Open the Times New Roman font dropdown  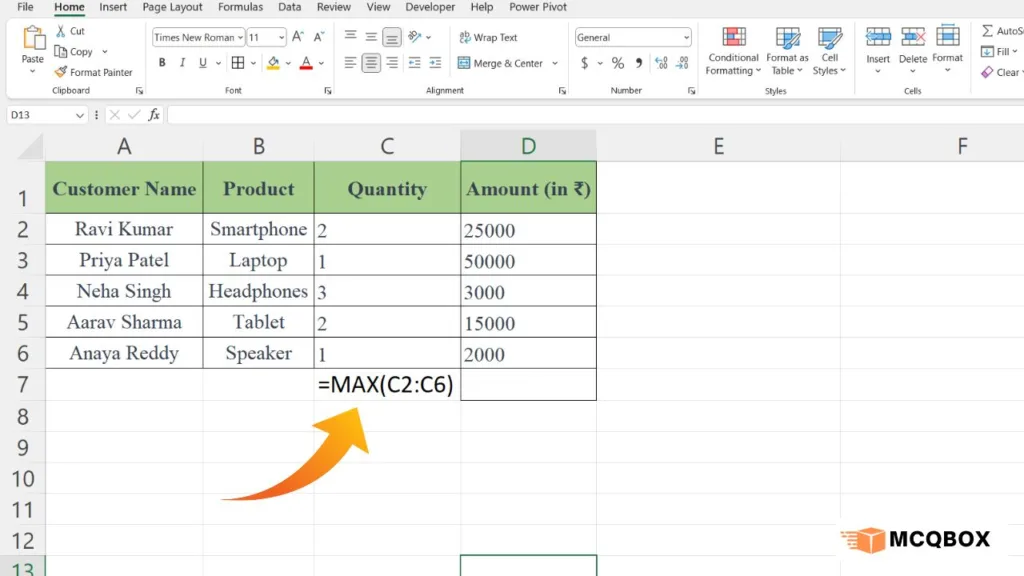(241, 38)
